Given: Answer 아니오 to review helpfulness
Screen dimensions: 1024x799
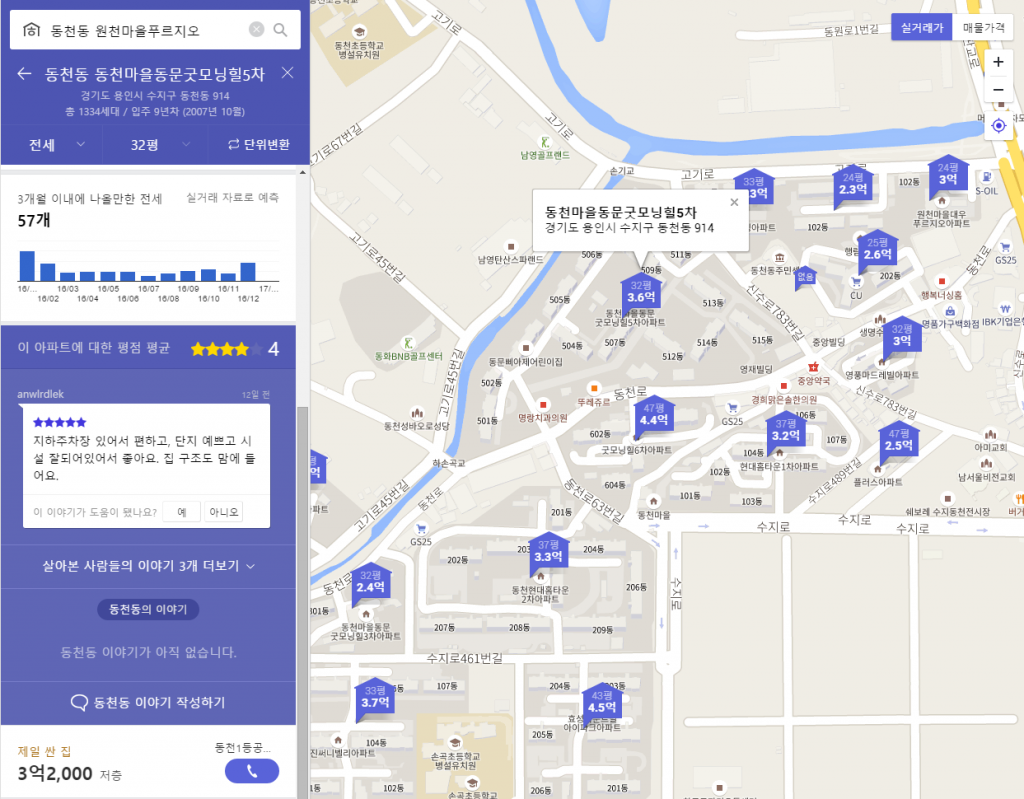Looking at the screenshot, I should click(223, 512).
